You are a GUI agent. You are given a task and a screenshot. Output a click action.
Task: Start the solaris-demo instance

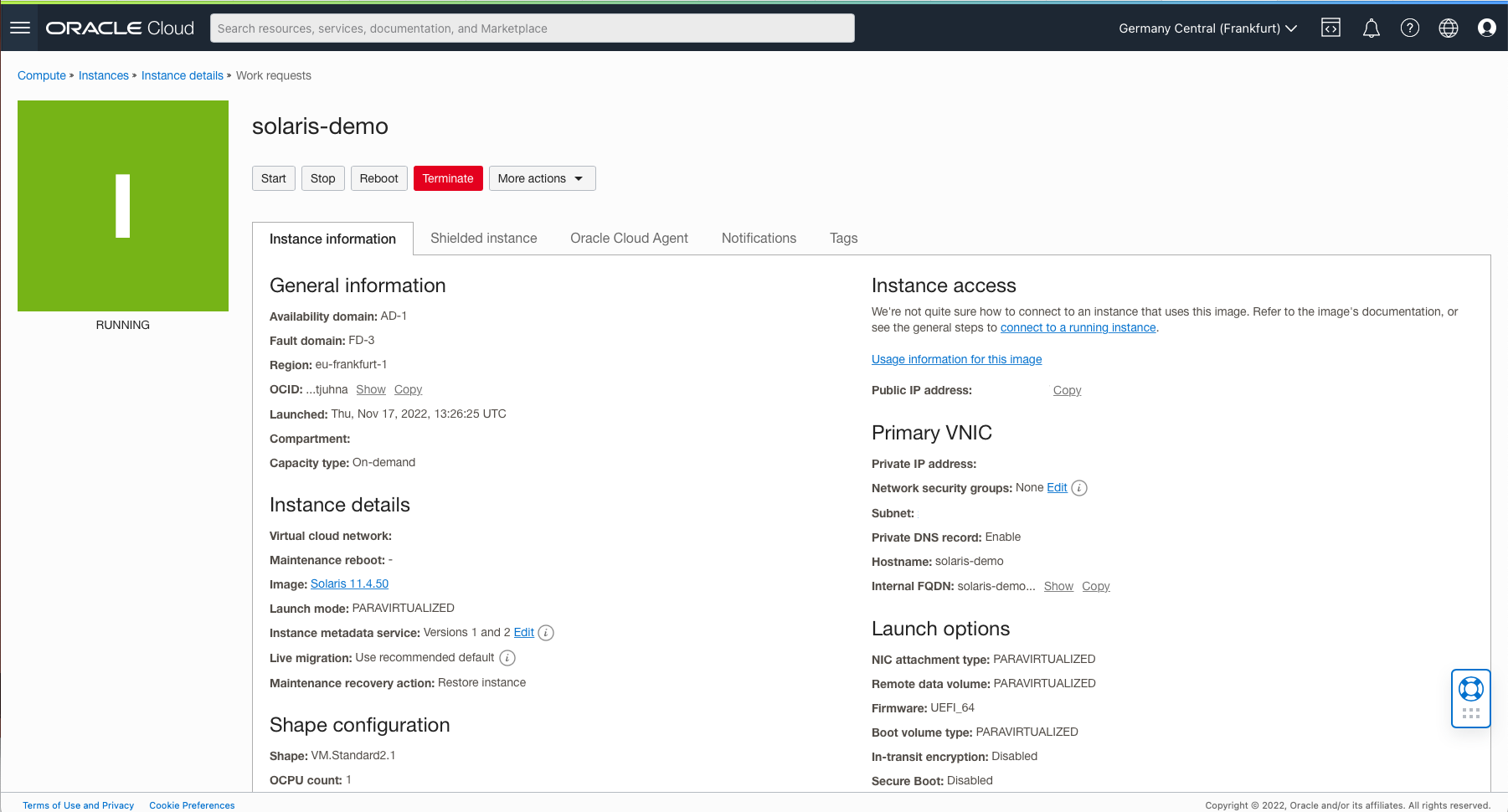274,178
